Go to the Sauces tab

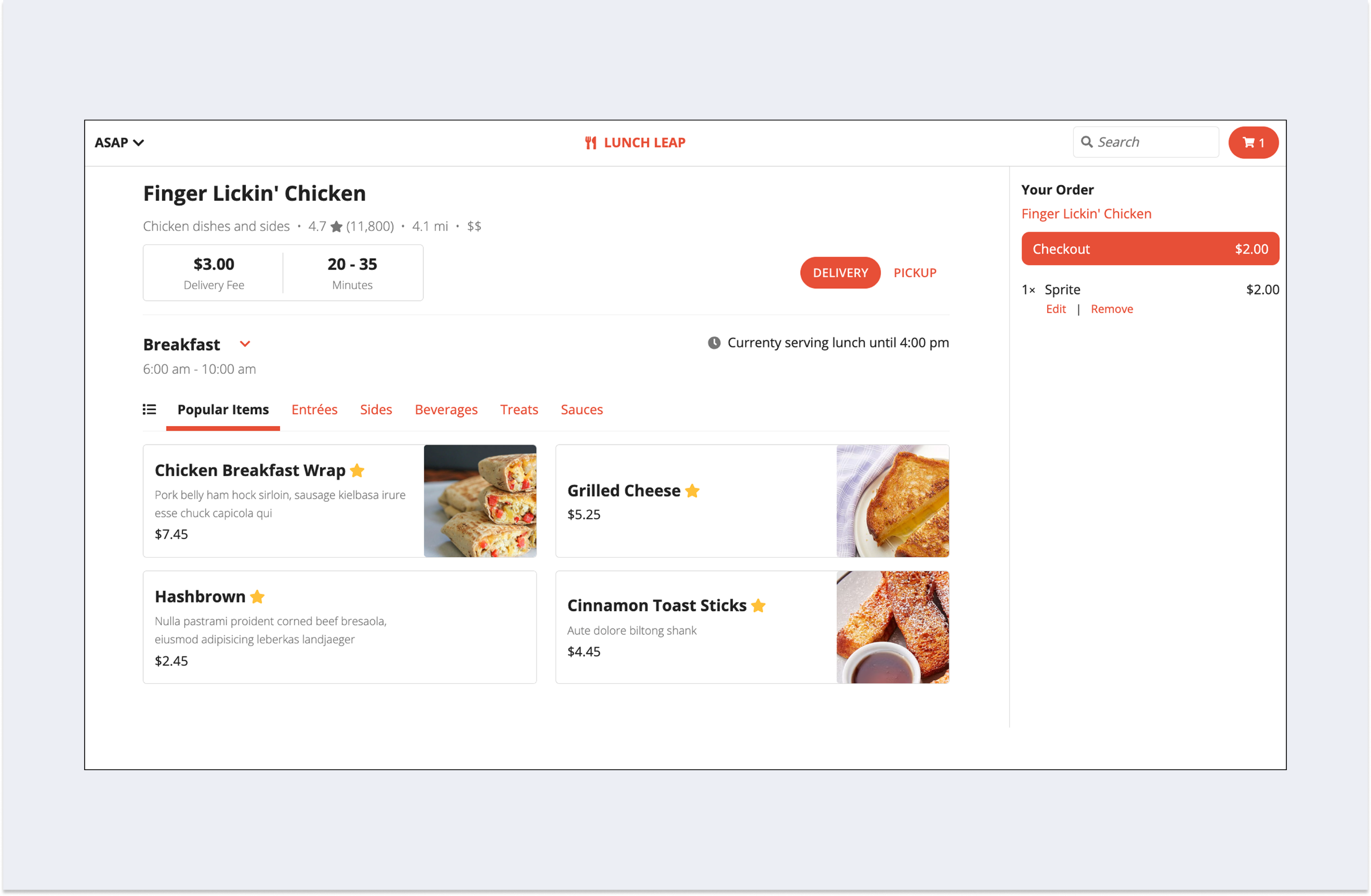pos(582,410)
